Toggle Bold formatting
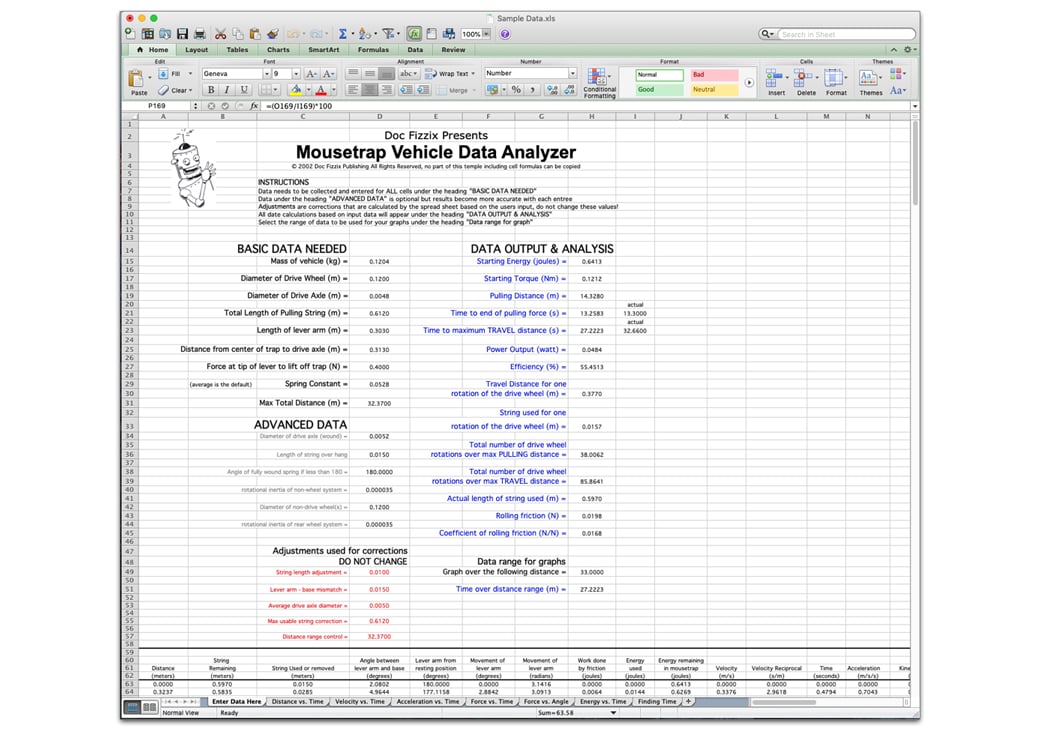 point(211,90)
